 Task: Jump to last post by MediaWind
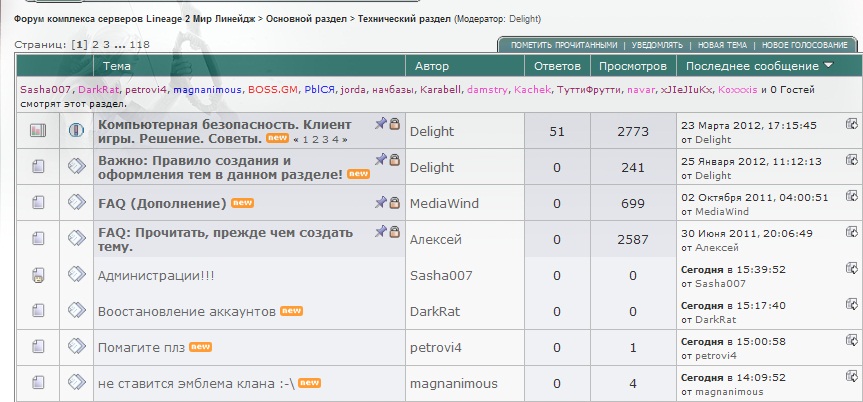(851, 197)
